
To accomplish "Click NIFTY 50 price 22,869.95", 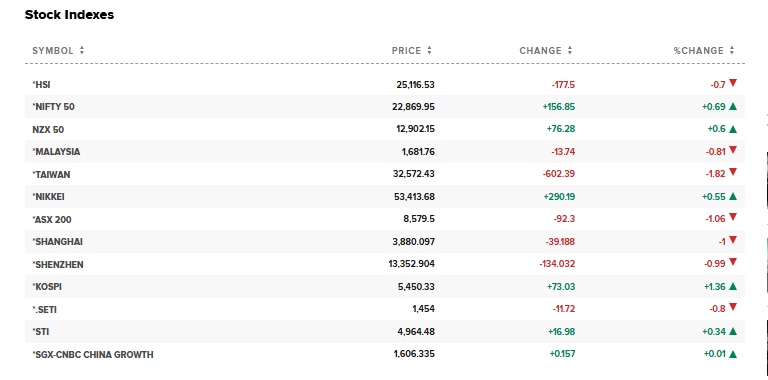I will click(x=413, y=107).
